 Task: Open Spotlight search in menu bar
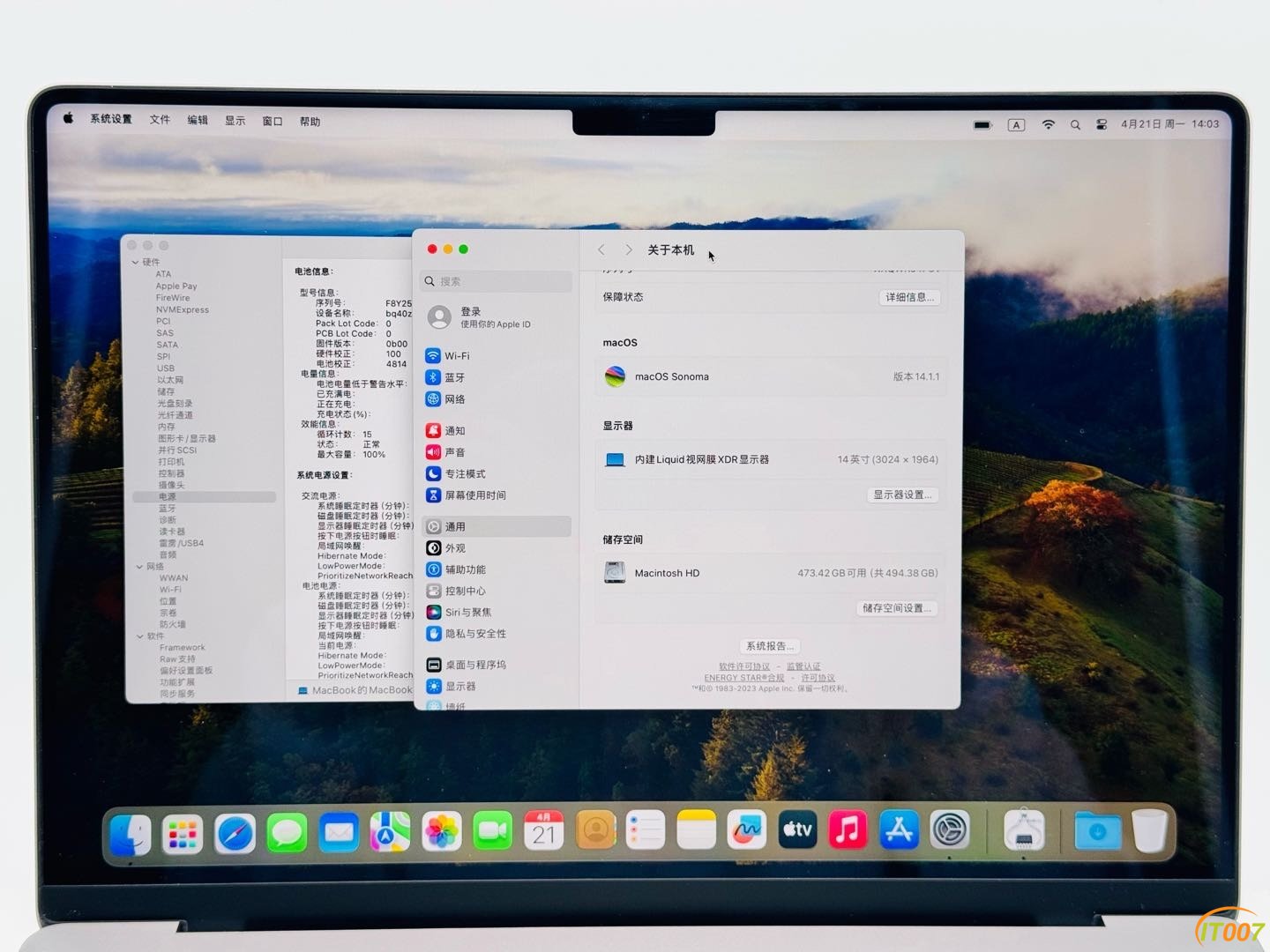click(1075, 125)
